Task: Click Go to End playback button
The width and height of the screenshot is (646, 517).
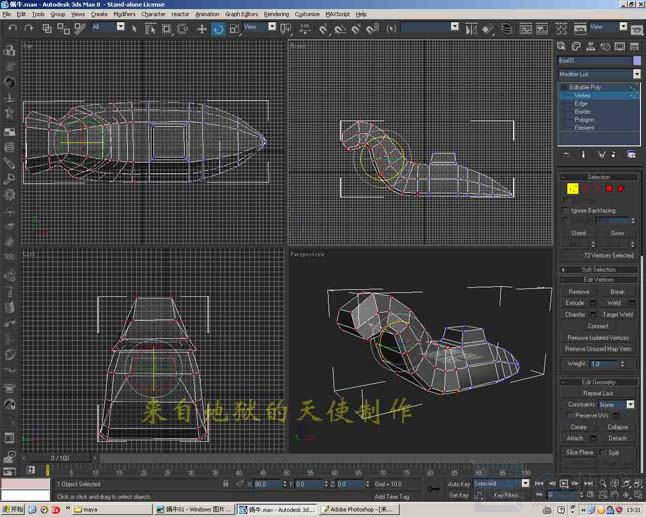Action: (588, 484)
